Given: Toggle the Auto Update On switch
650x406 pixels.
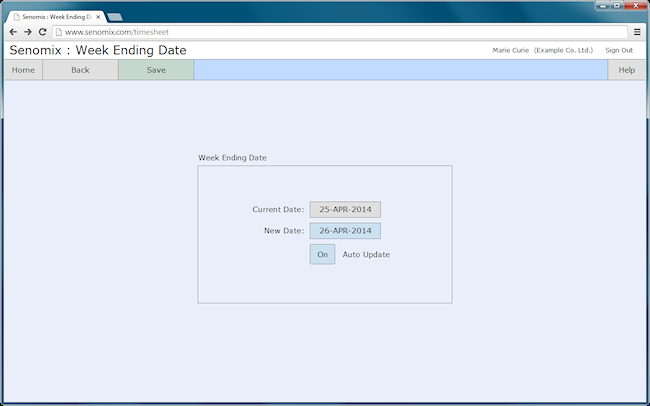Looking at the screenshot, I should click(x=323, y=254).
